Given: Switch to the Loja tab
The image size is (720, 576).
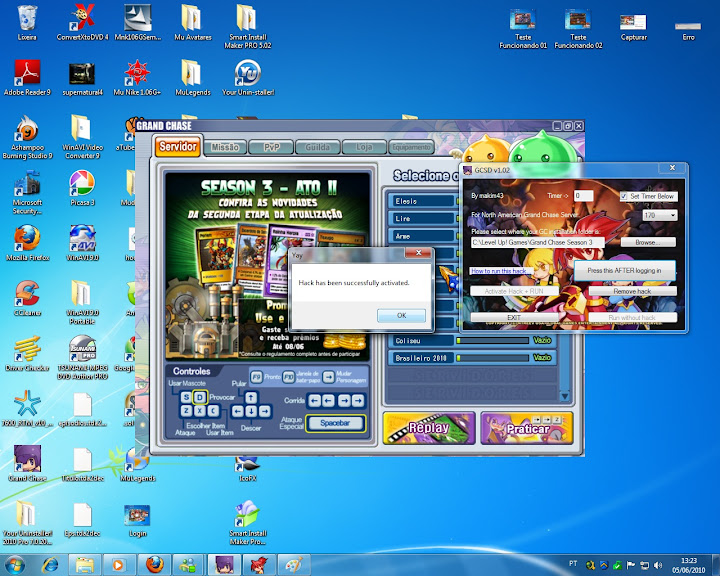Looking at the screenshot, I should pyautogui.click(x=364, y=147).
